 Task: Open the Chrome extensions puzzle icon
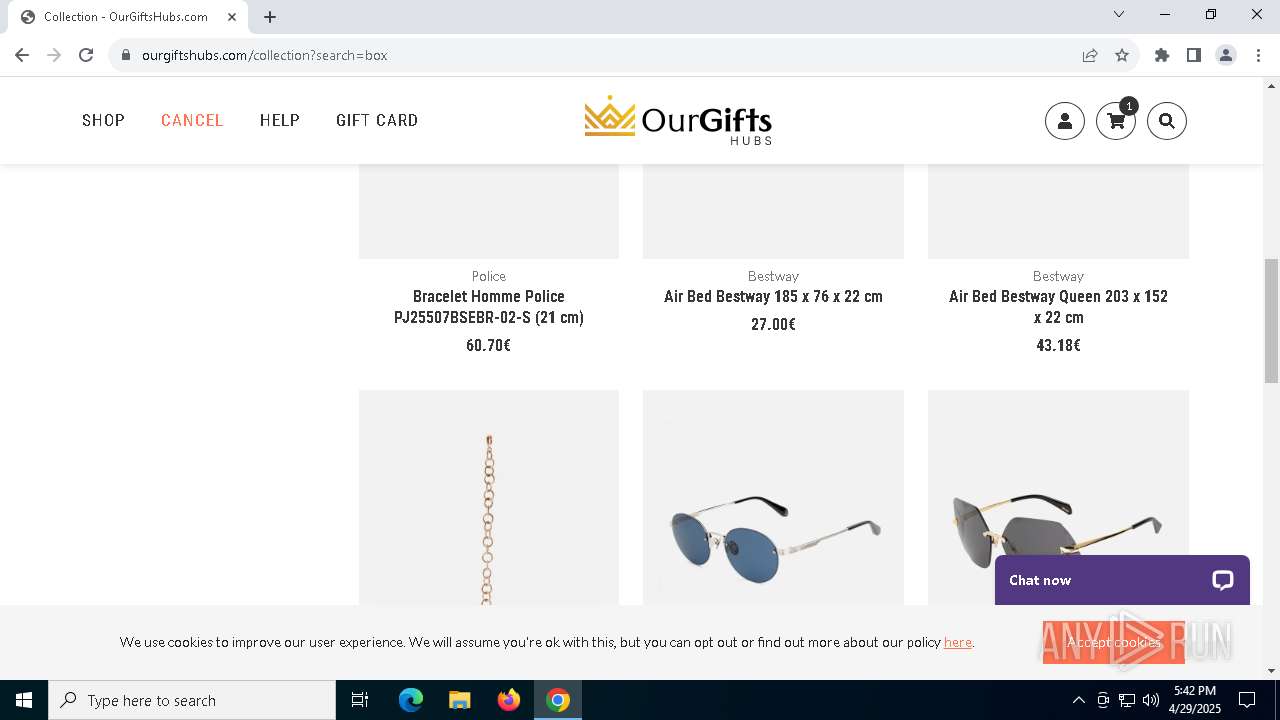(1161, 55)
